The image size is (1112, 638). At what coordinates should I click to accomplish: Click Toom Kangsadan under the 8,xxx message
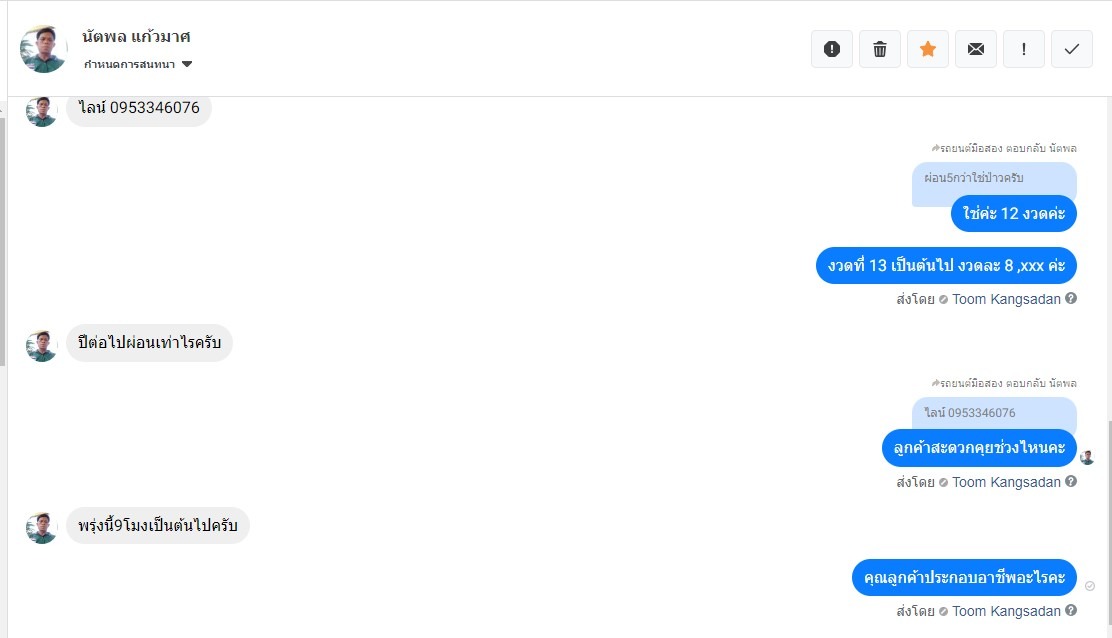tap(1006, 299)
